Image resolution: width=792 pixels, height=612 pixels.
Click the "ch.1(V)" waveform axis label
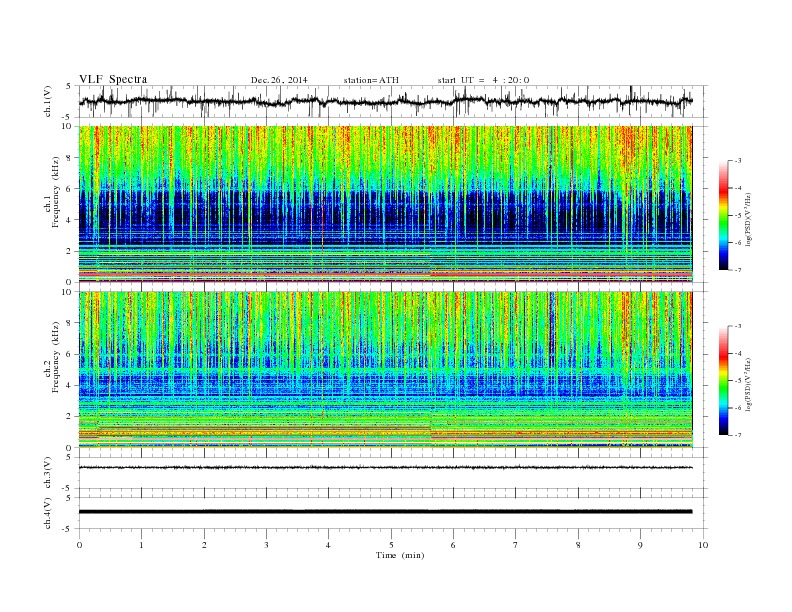pos(48,101)
